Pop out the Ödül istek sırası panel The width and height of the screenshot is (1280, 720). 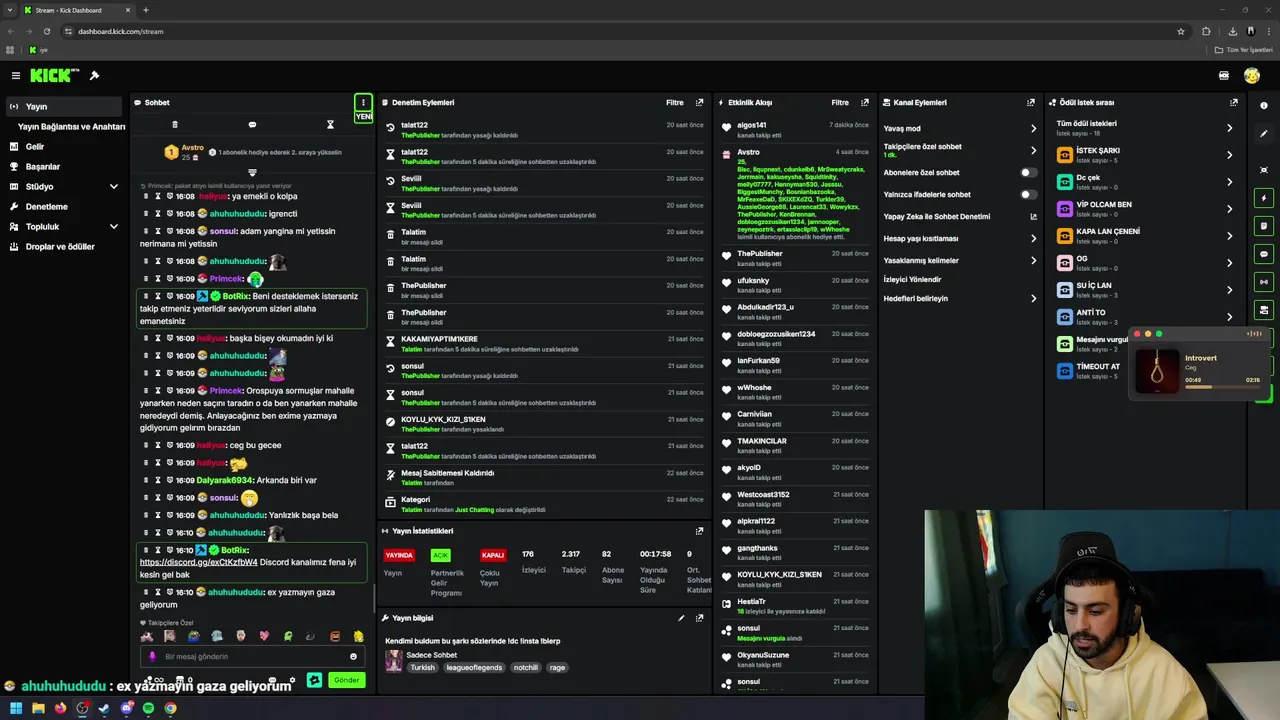(x=1234, y=102)
